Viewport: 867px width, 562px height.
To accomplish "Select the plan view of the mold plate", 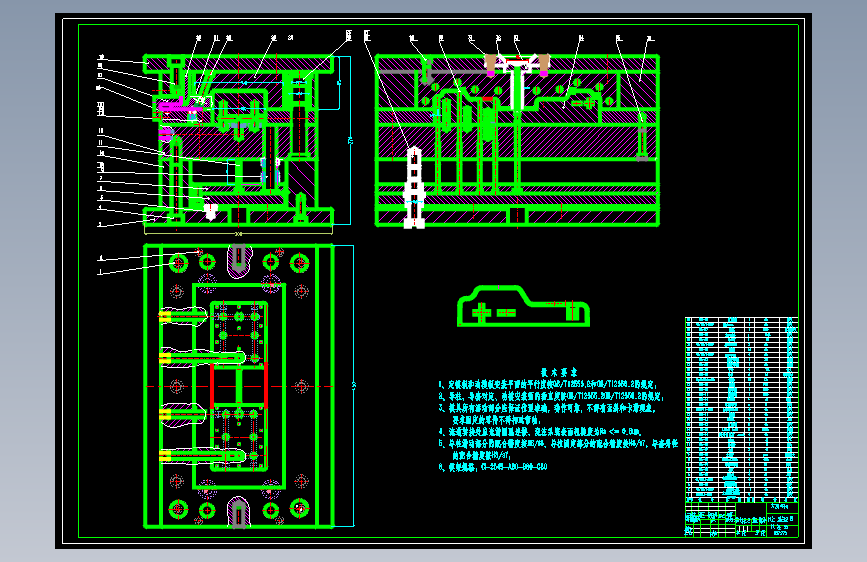I will (x=238, y=386).
